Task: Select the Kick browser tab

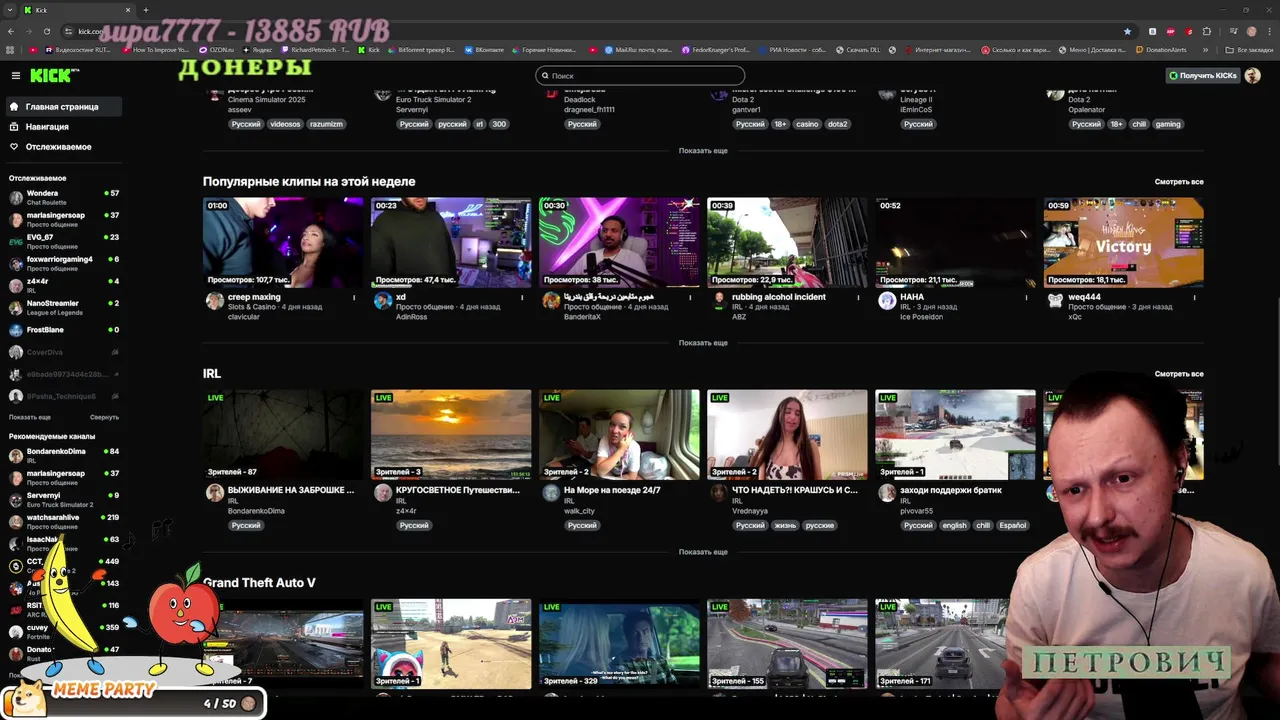Action: 77,10
